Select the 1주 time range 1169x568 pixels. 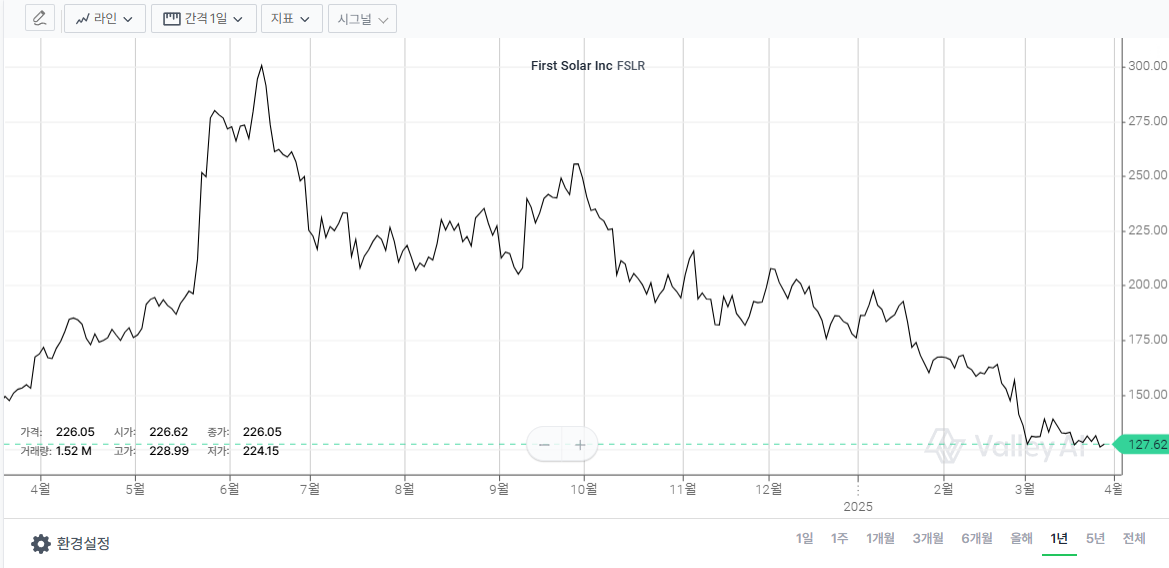839,538
